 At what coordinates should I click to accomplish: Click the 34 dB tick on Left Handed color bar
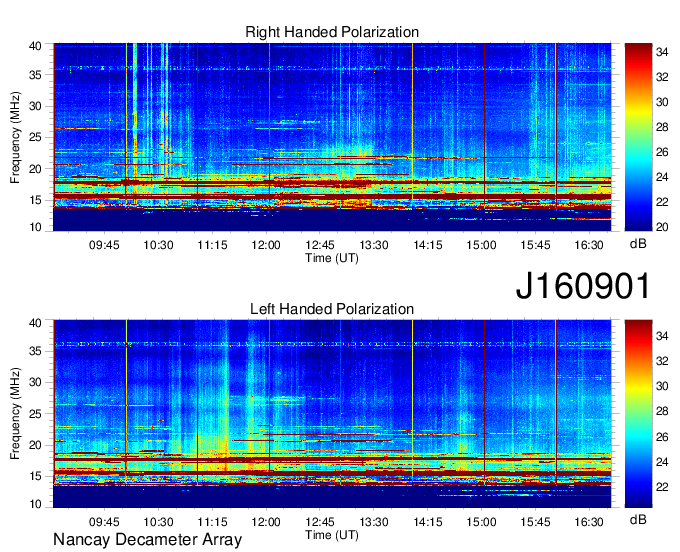[x=662, y=336]
